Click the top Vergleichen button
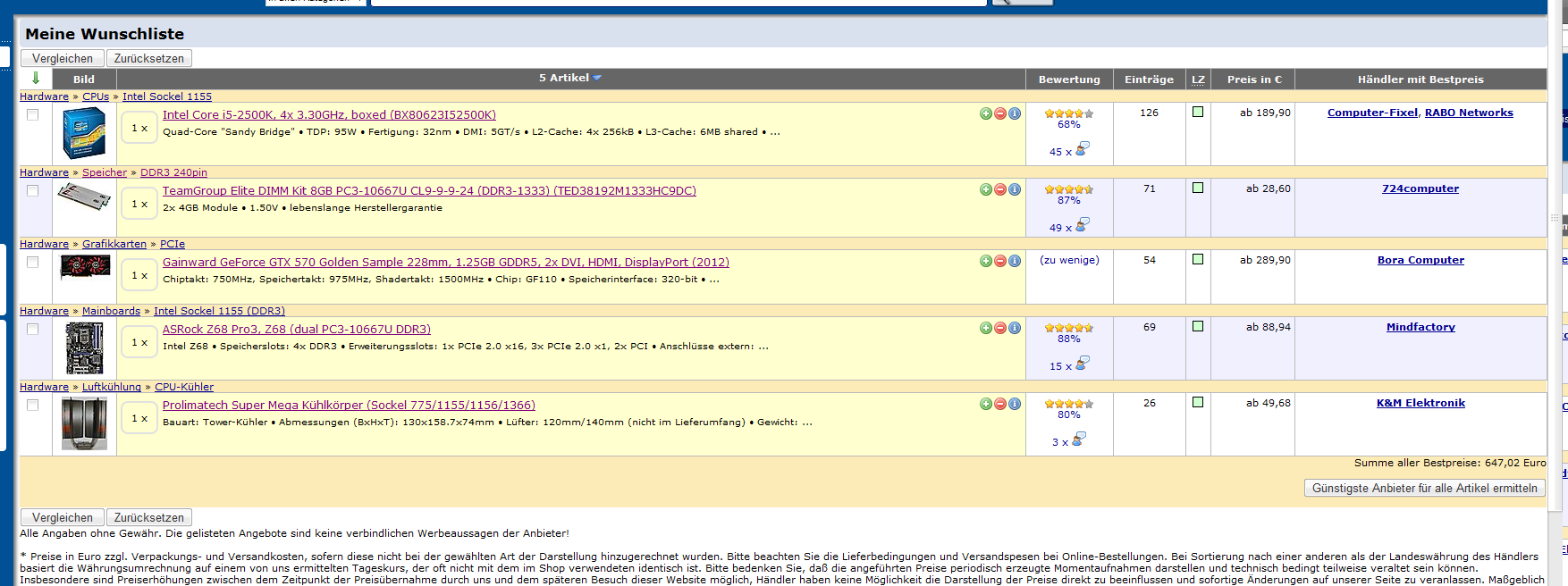 [x=63, y=58]
